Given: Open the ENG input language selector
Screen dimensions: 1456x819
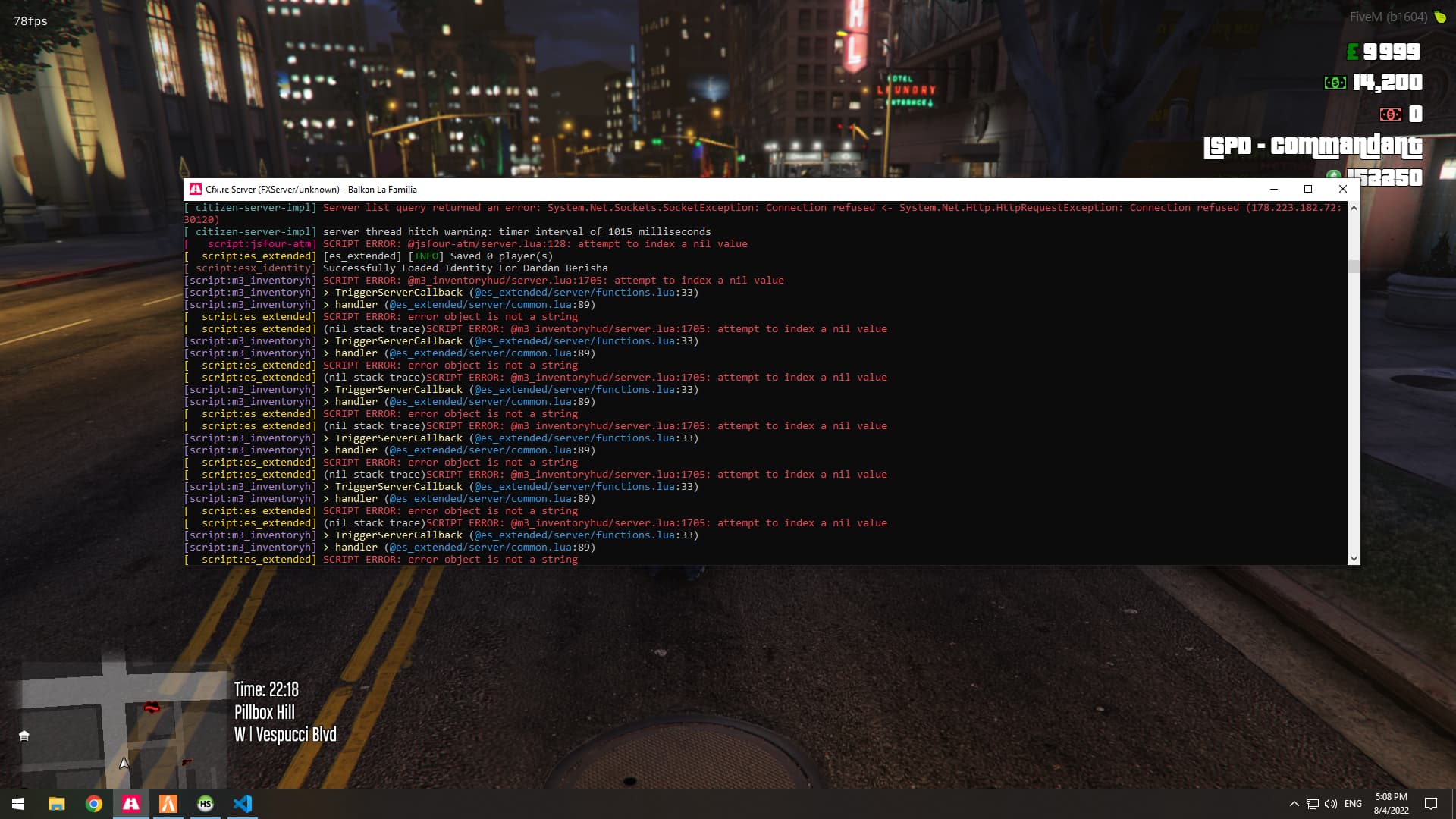Looking at the screenshot, I should click(1353, 804).
